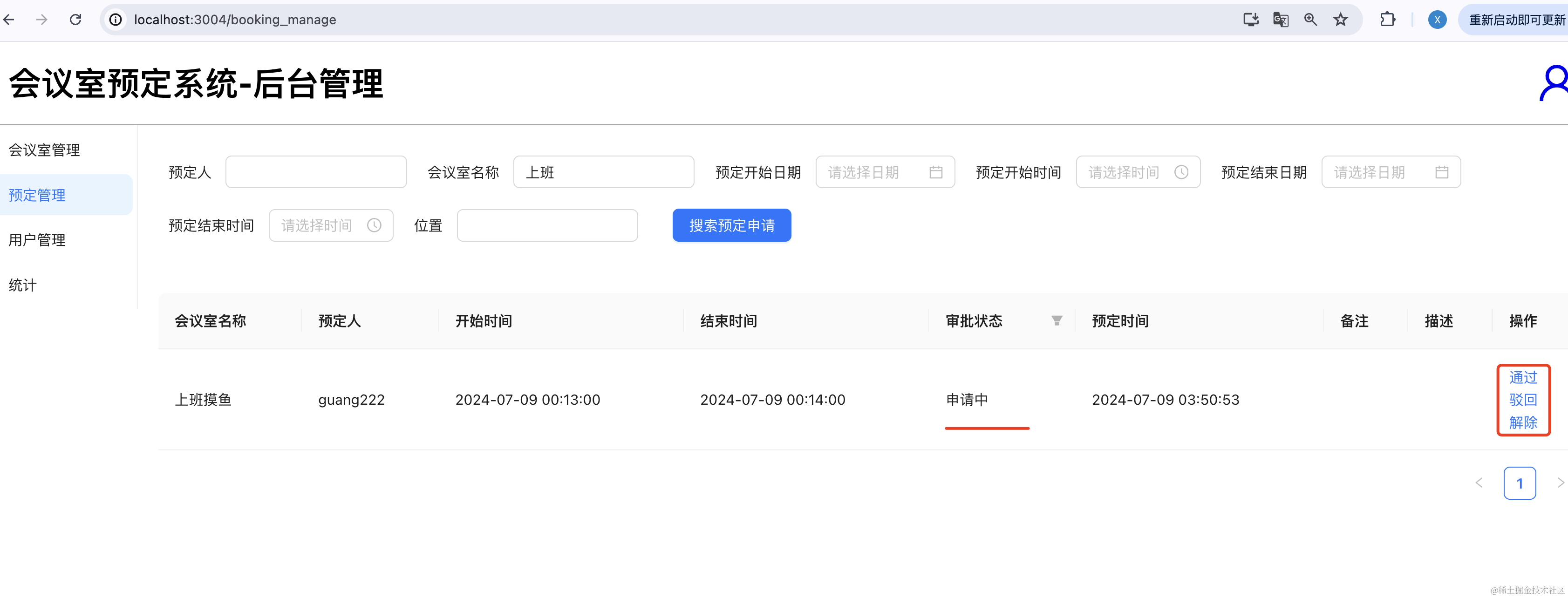Go to 统计 sidebar menu item
This screenshot has width=1568, height=598.
click(22, 285)
